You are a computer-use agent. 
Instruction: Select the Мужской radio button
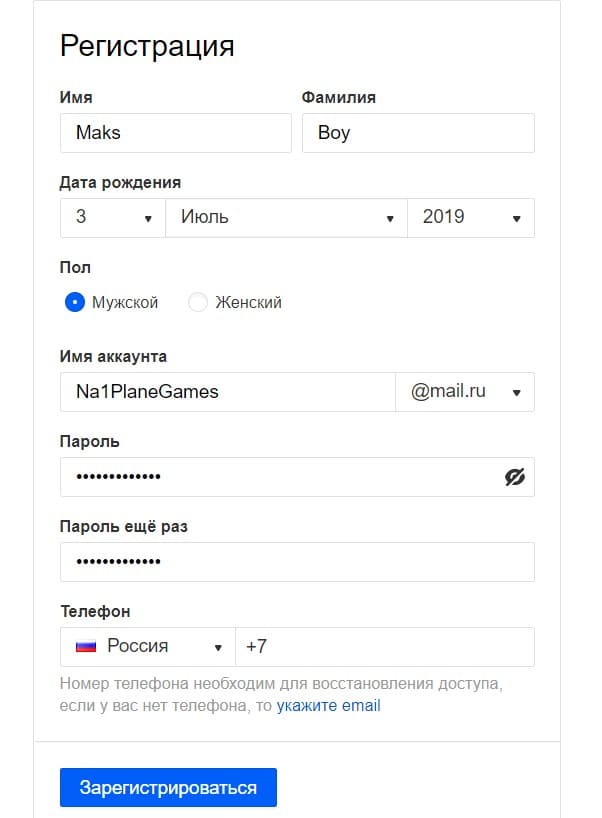[75, 302]
